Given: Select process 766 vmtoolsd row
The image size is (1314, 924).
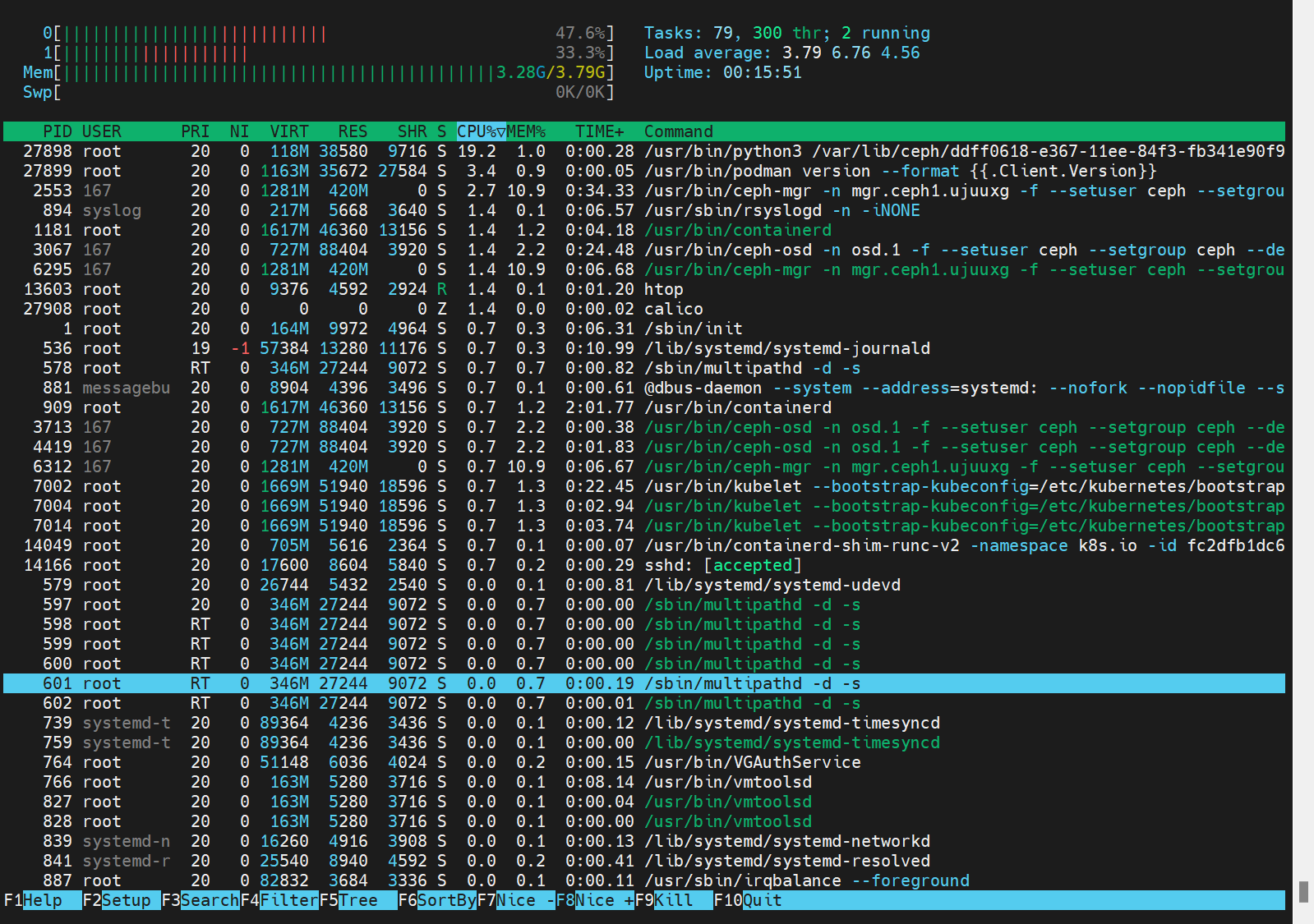Looking at the screenshot, I should [x=644, y=782].
